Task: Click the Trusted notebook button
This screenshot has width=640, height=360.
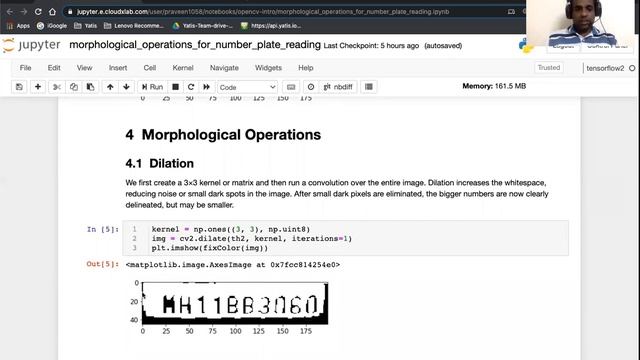Action: point(549,67)
